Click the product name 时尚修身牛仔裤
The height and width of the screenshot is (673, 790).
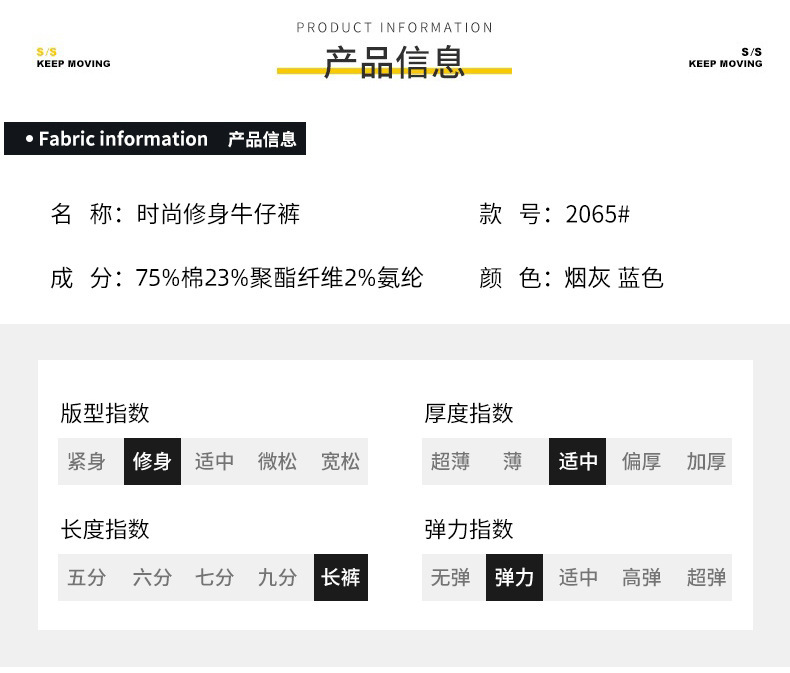[218, 214]
